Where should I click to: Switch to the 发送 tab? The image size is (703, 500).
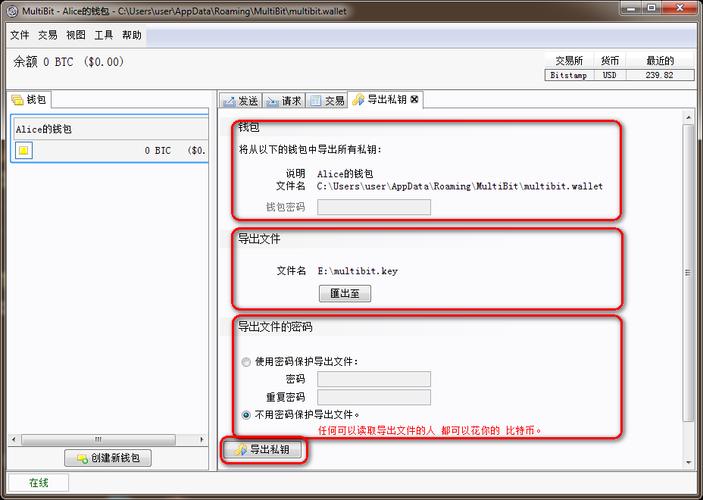pos(241,101)
